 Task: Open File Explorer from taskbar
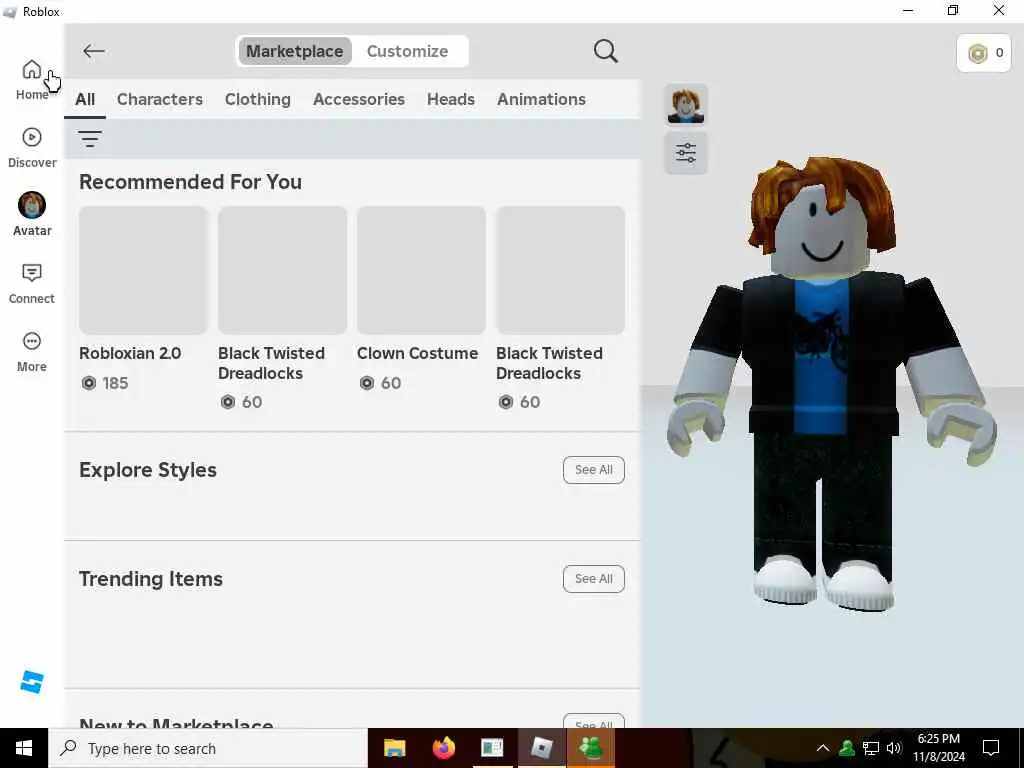coord(394,748)
